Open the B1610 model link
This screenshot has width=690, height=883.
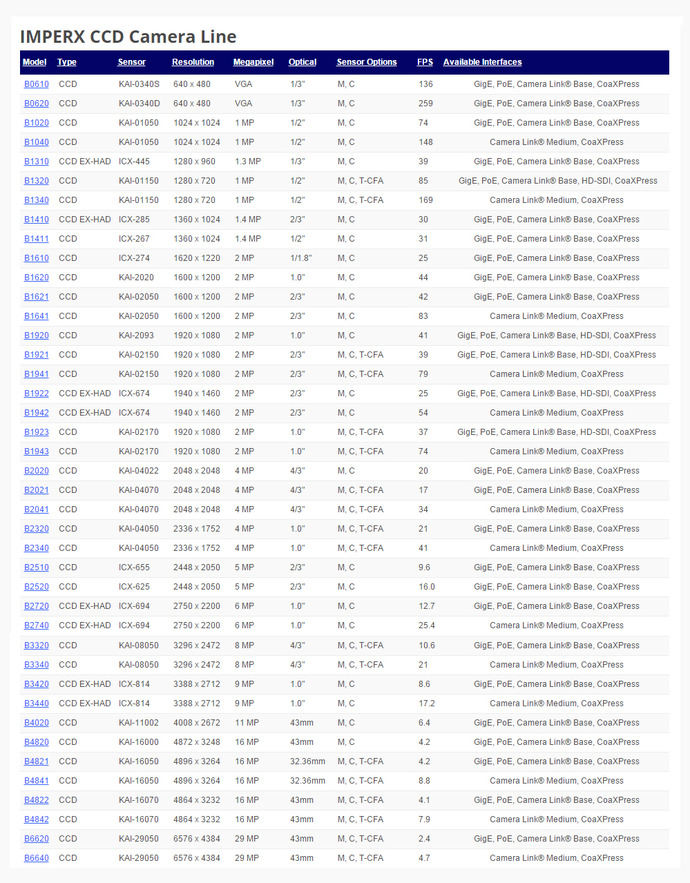click(37, 258)
